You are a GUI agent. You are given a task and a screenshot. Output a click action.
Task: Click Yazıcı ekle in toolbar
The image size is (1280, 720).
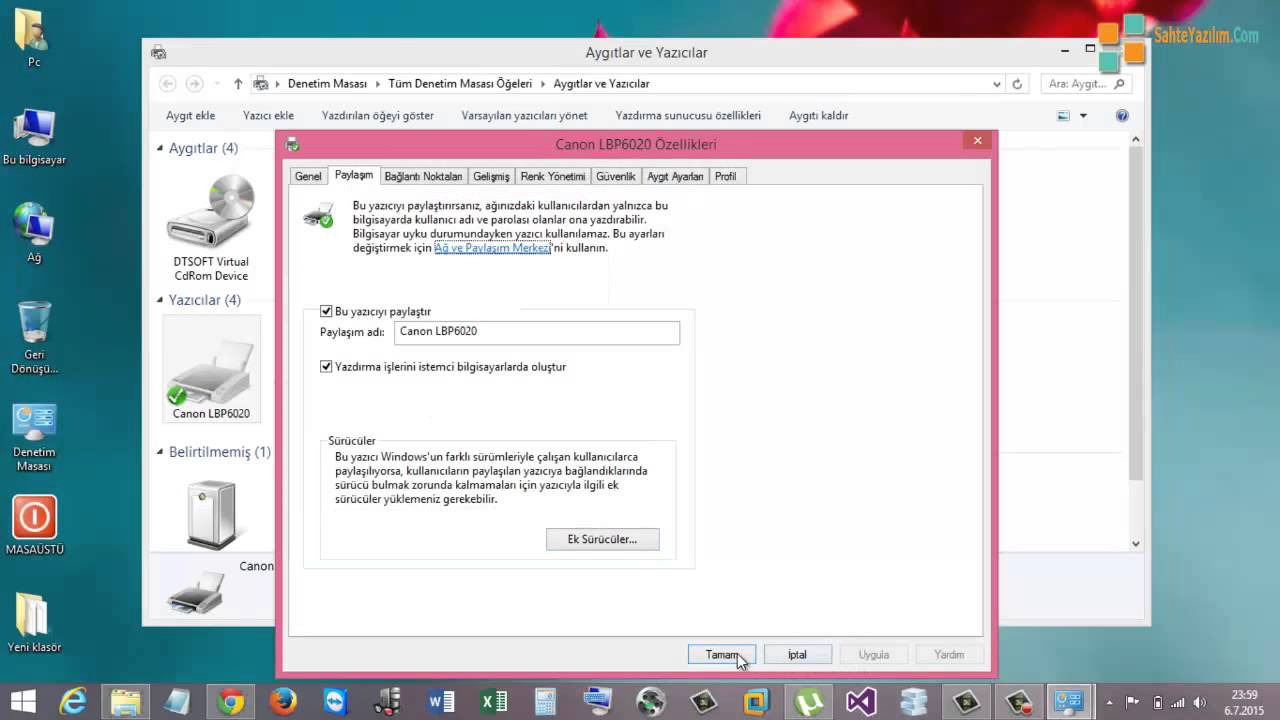[268, 116]
